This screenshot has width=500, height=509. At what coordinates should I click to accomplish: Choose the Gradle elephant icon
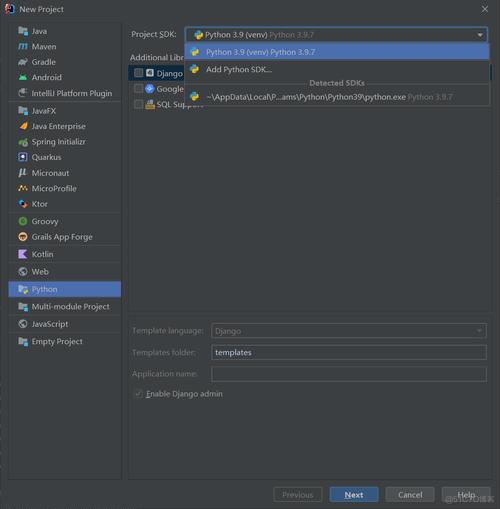(x=23, y=62)
